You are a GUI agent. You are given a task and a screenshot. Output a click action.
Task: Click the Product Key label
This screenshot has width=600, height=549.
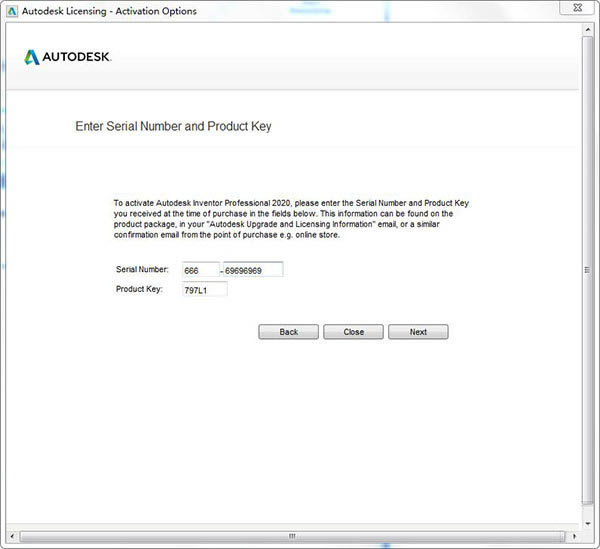point(139,289)
